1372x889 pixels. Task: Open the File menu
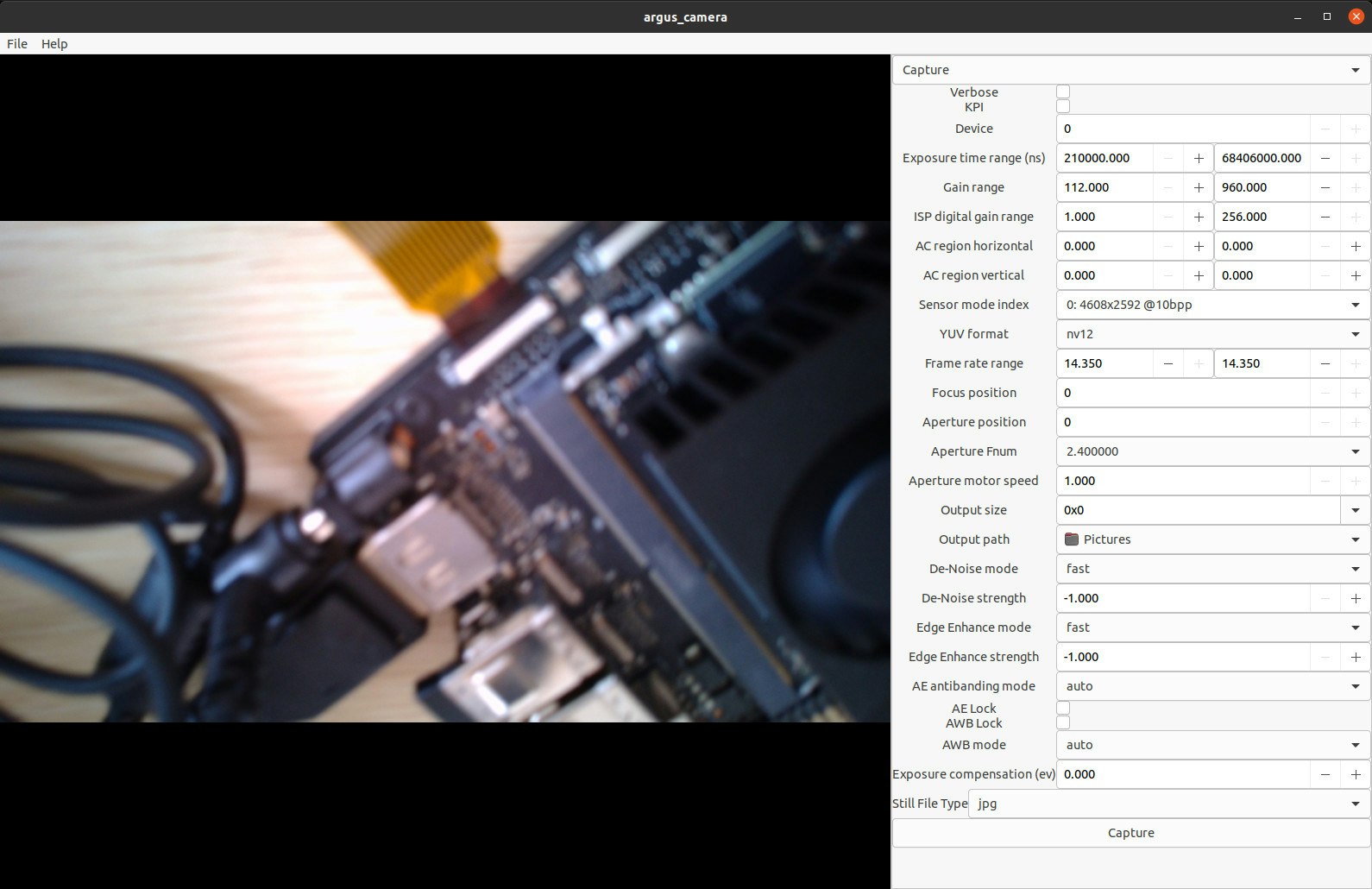coord(17,44)
